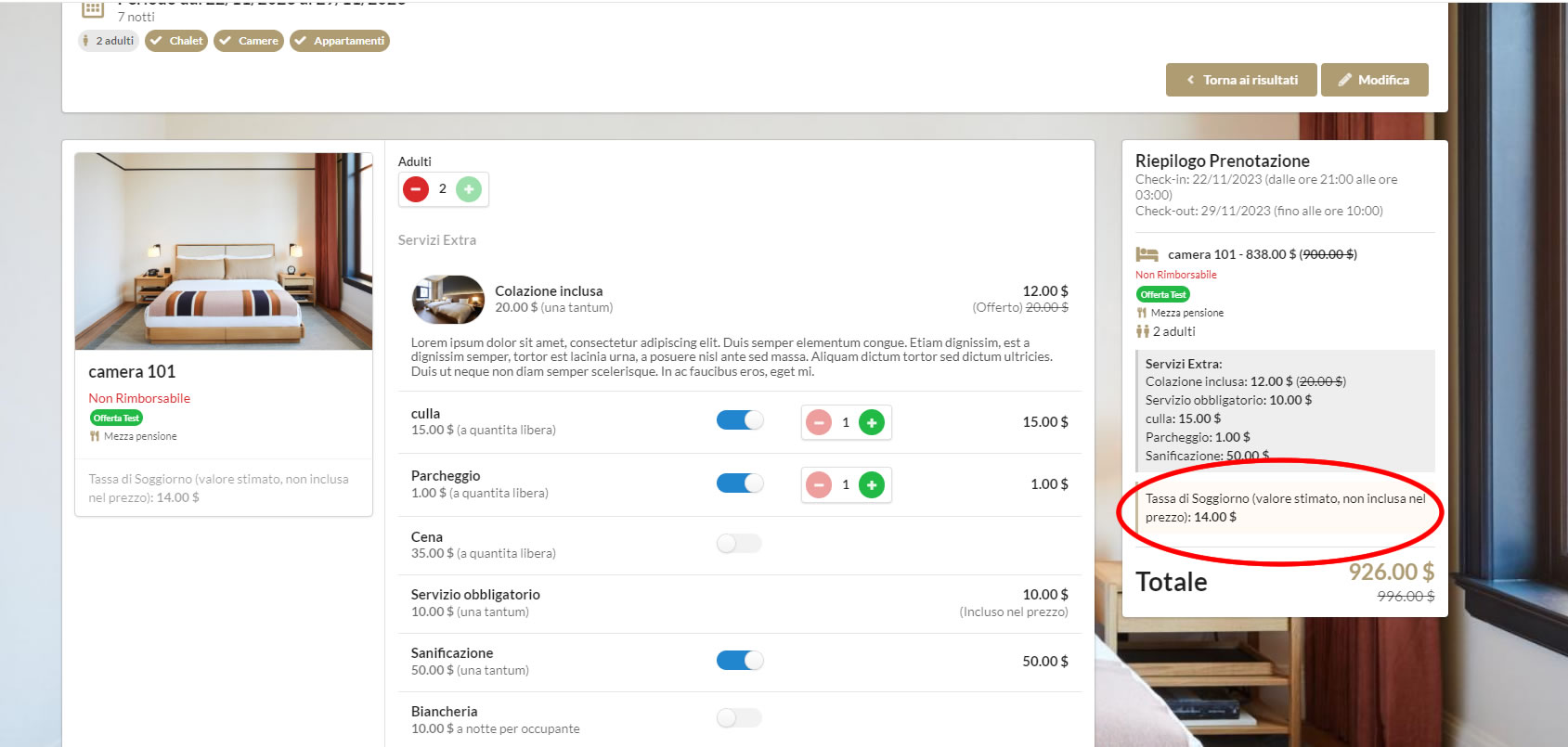Click the bed icon beside camera 101 summary
This screenshot has width=1568, height=747.
[1147, 254]
